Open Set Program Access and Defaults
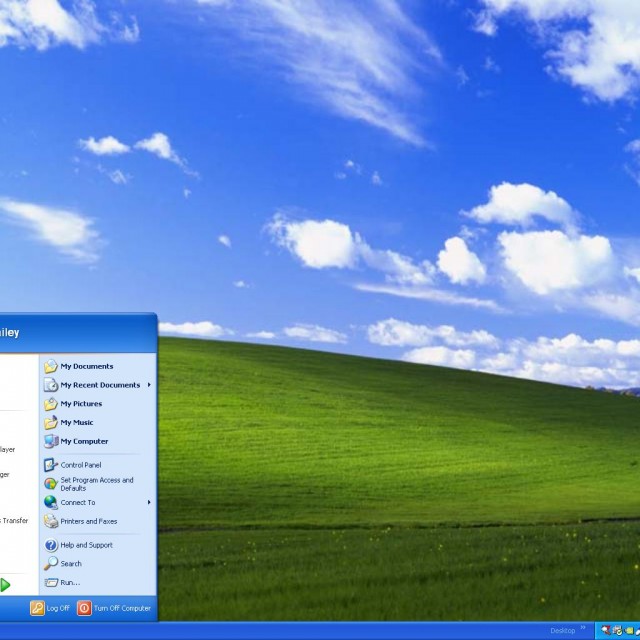This screenshot has width=640, height=640. 95,484
